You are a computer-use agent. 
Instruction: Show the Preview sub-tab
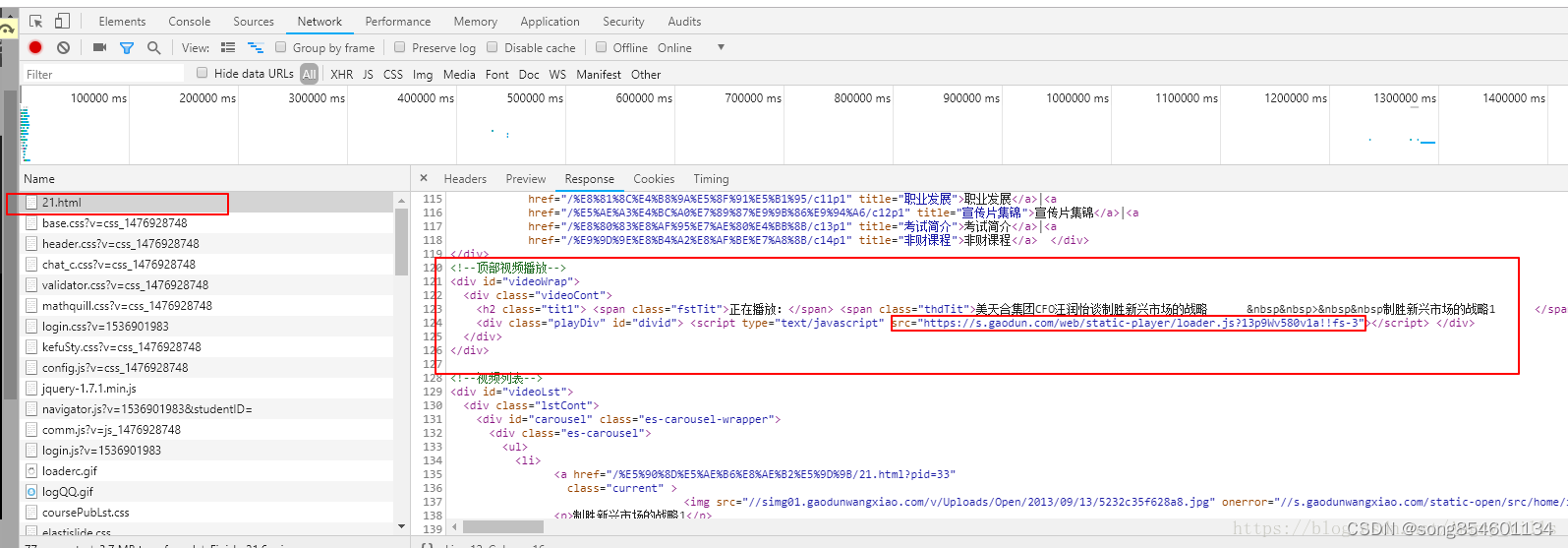(526, 178)
